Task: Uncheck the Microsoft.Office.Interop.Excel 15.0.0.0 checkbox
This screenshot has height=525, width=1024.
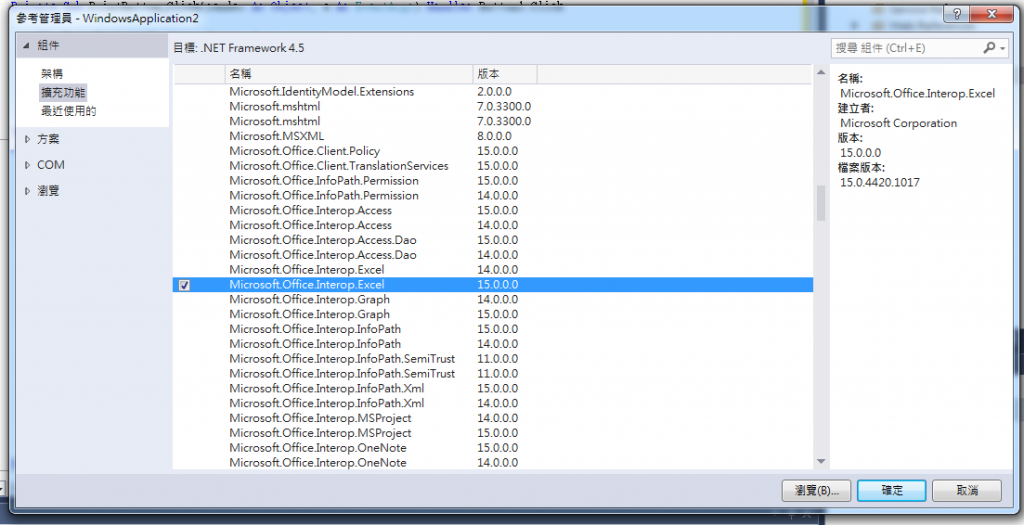Action: click(184, 285)
